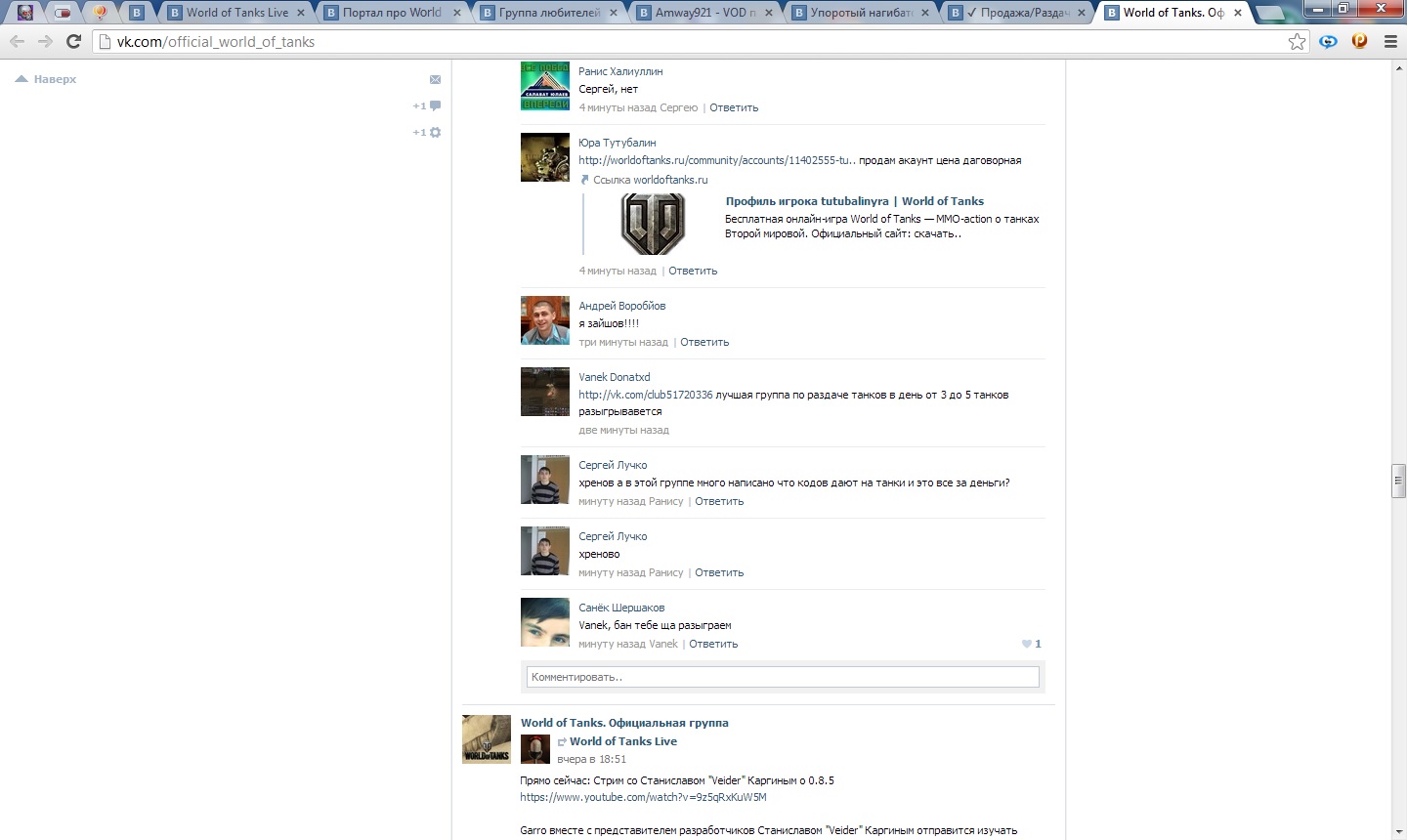The image size is (1407, 840).
Task: Open Санёк Шершаков profile name link
Action: (621, 608)
